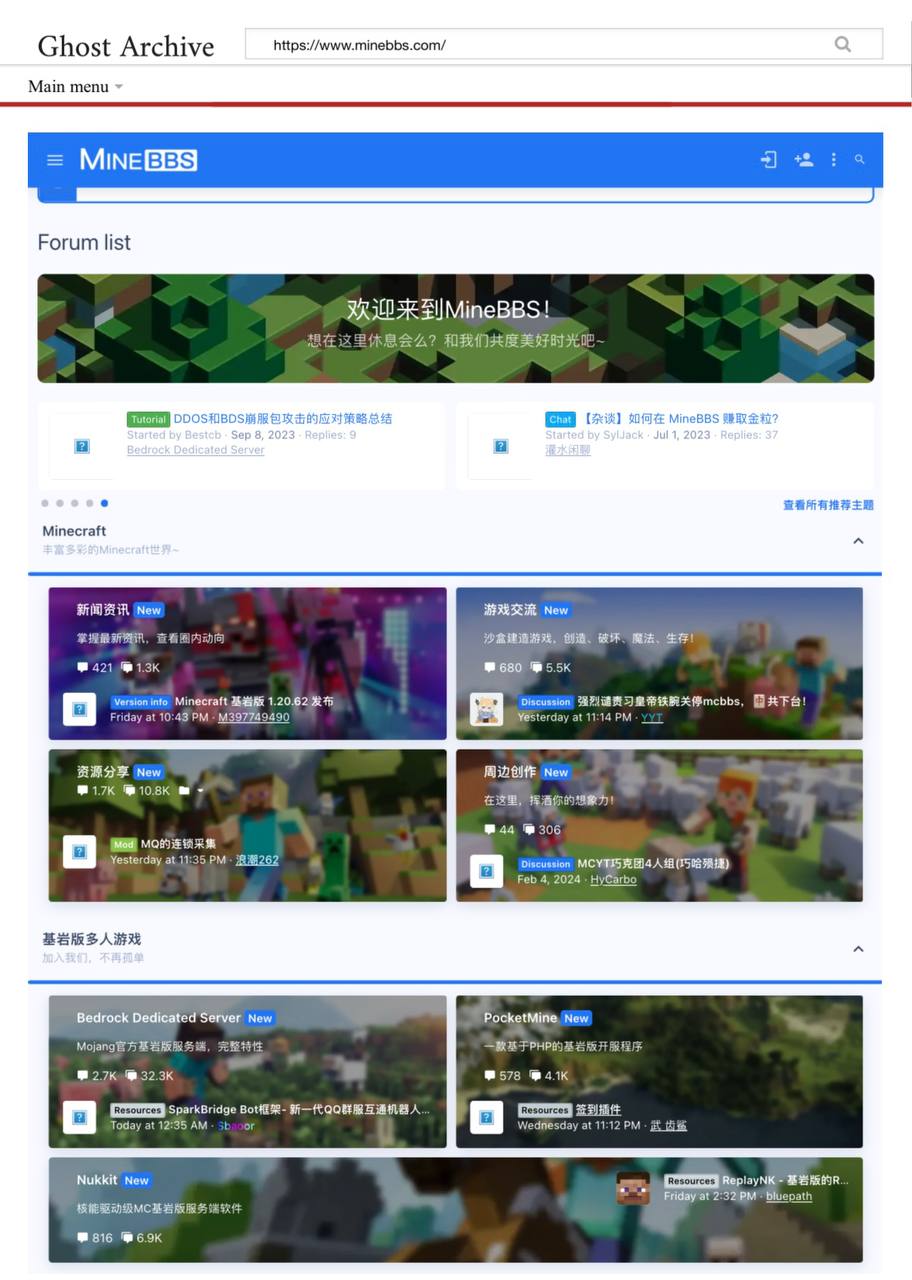Viewport: 912px width, 1280px height.
Task: Select the third carousel dot
Action: pos(75,503)
